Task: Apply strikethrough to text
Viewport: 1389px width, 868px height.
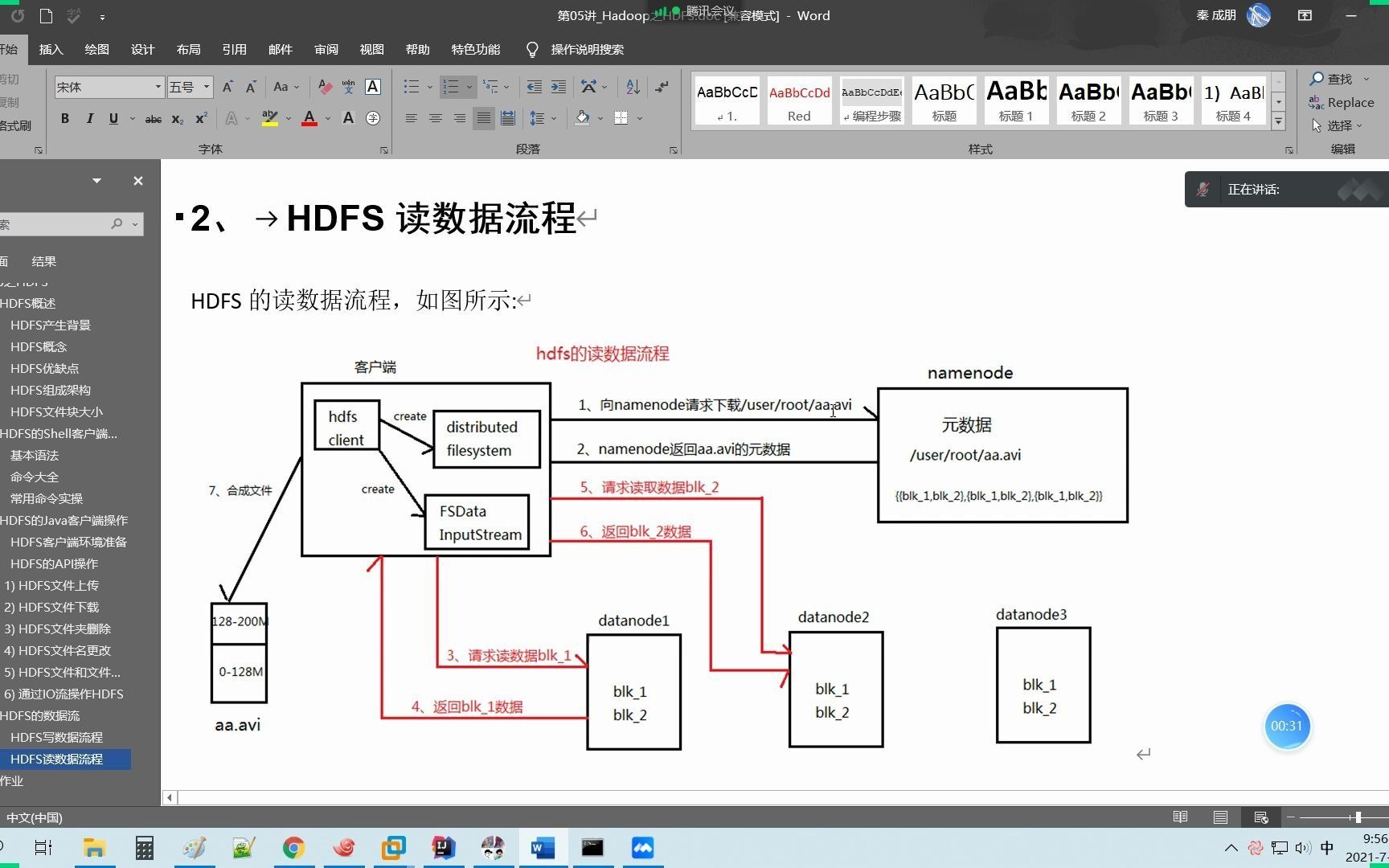Action: tap(153, 118)
